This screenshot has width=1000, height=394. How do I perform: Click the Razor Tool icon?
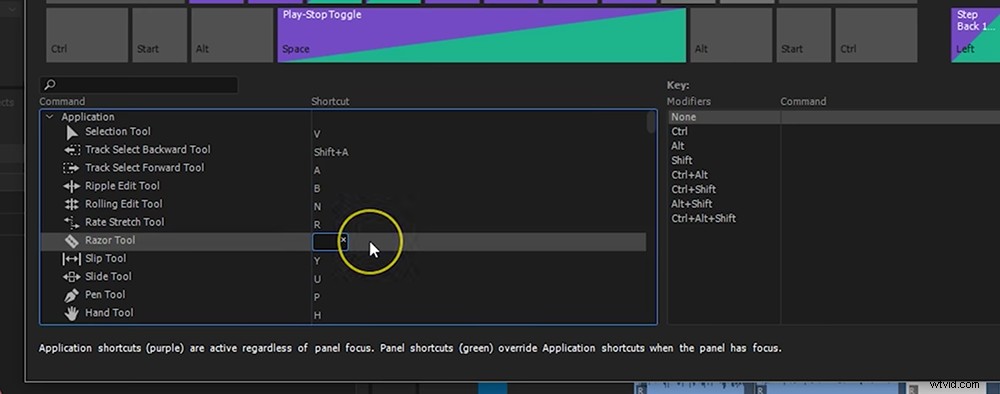coord(71,241)
